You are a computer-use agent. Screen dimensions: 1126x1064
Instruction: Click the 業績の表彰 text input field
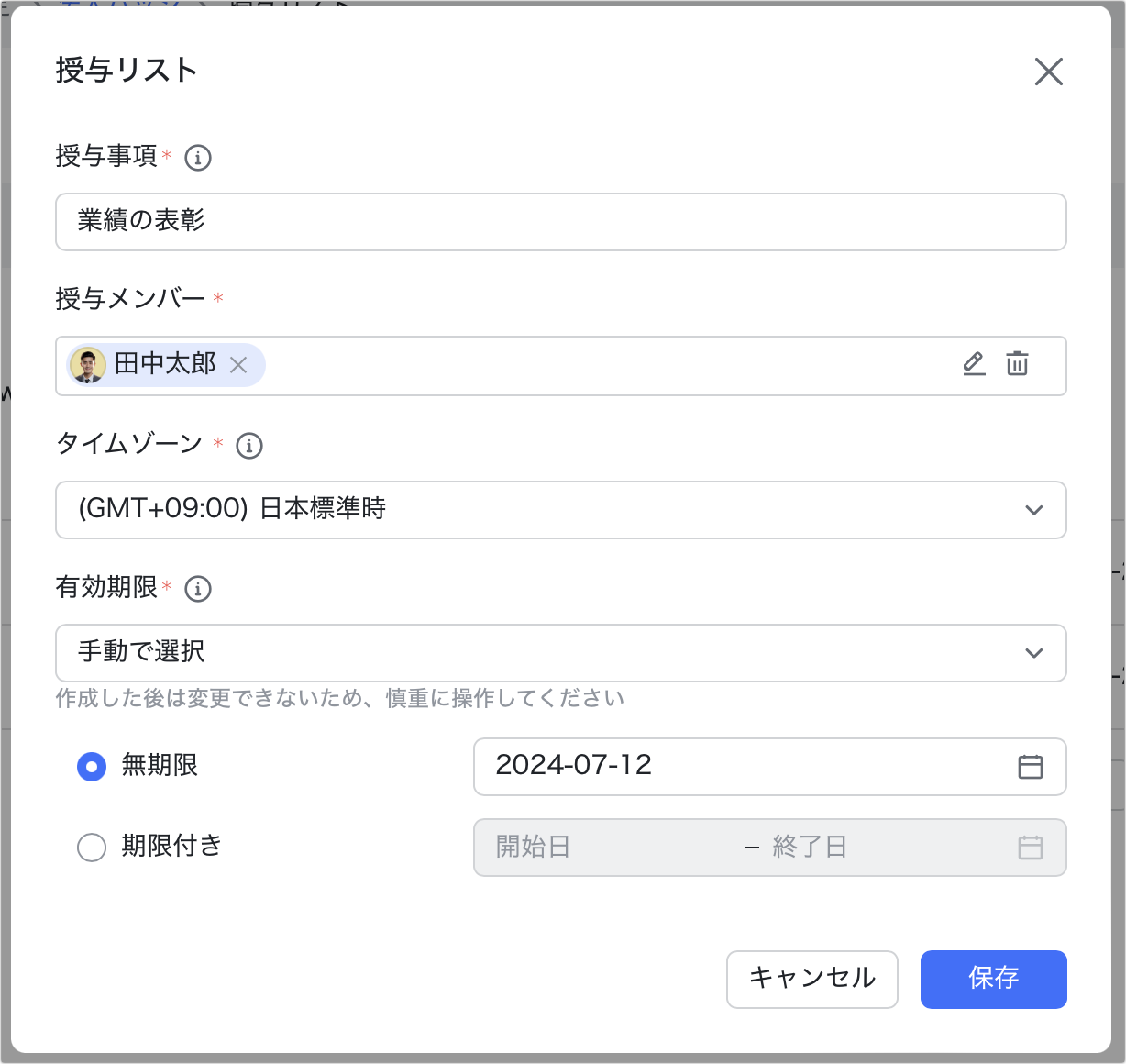pos(560,222)
